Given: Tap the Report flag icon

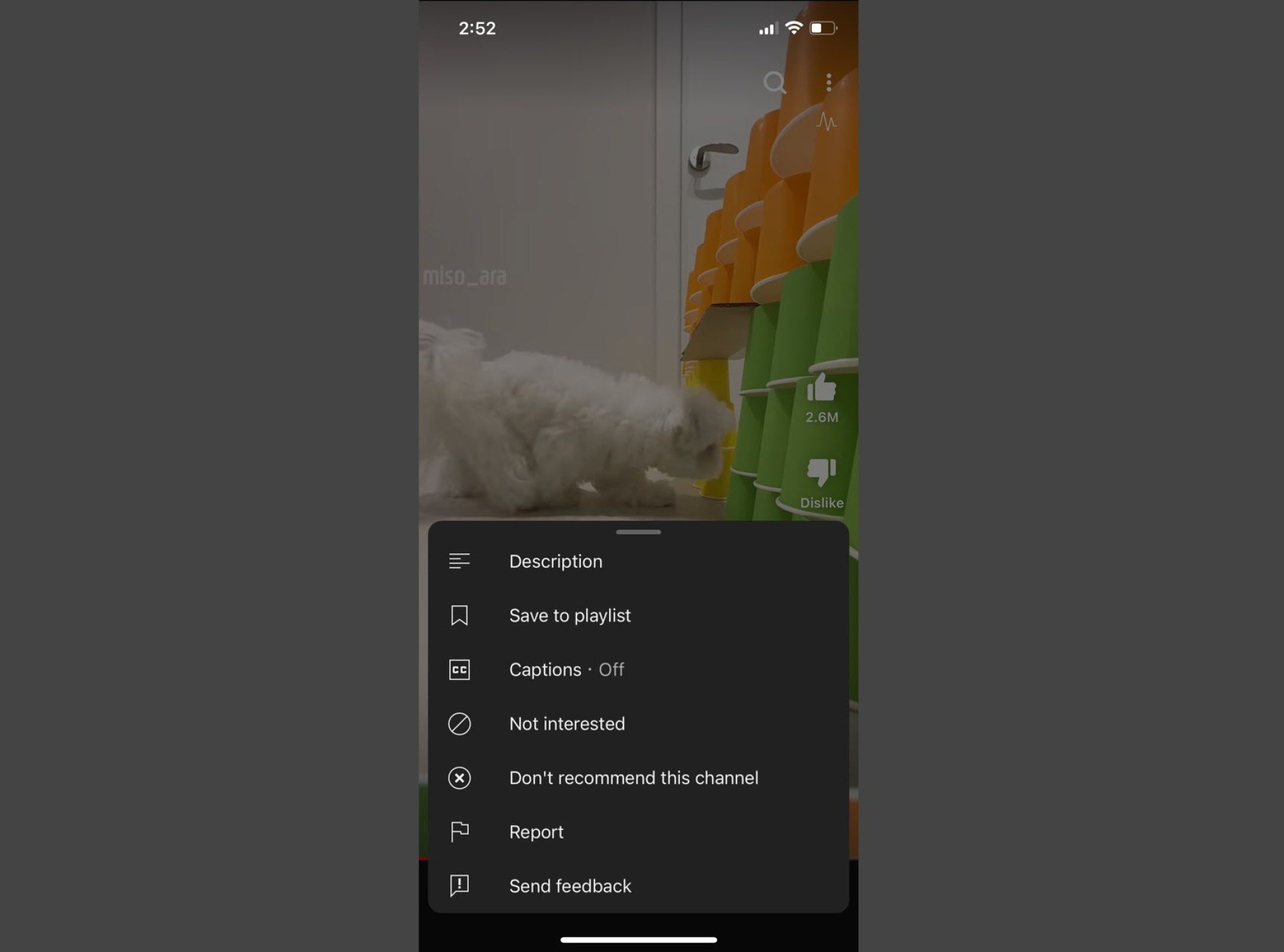Looking at the screenshot, I should [x=459, y=831].
